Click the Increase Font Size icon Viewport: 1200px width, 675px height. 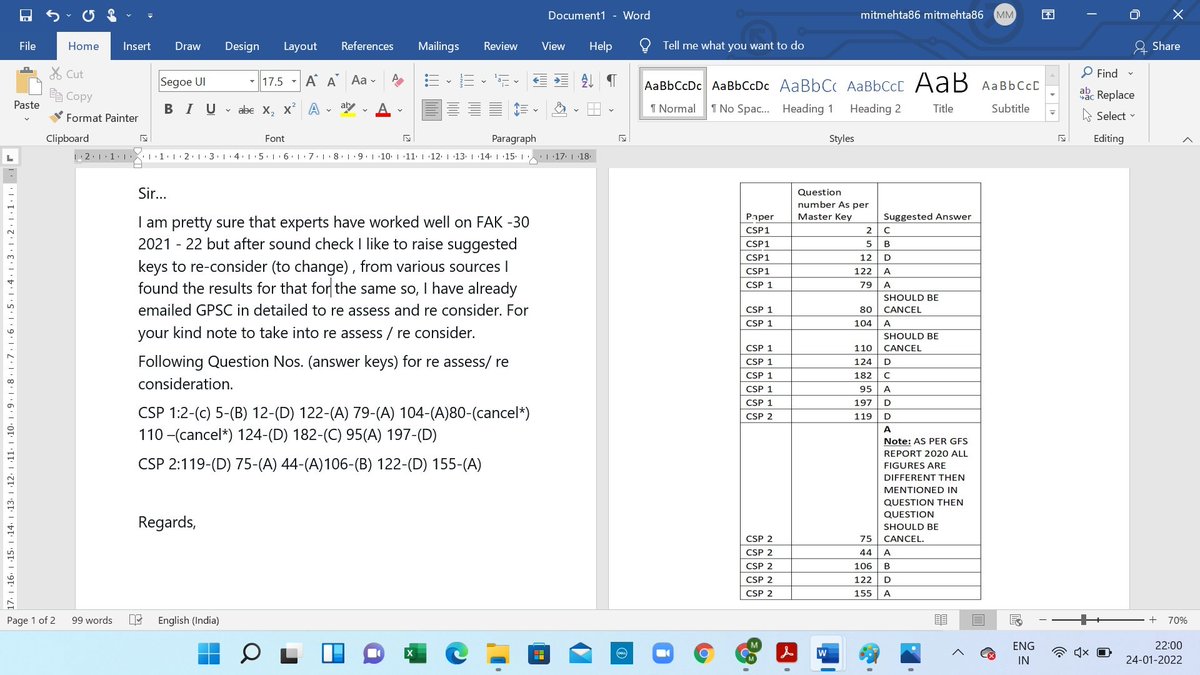click(311, 81)
